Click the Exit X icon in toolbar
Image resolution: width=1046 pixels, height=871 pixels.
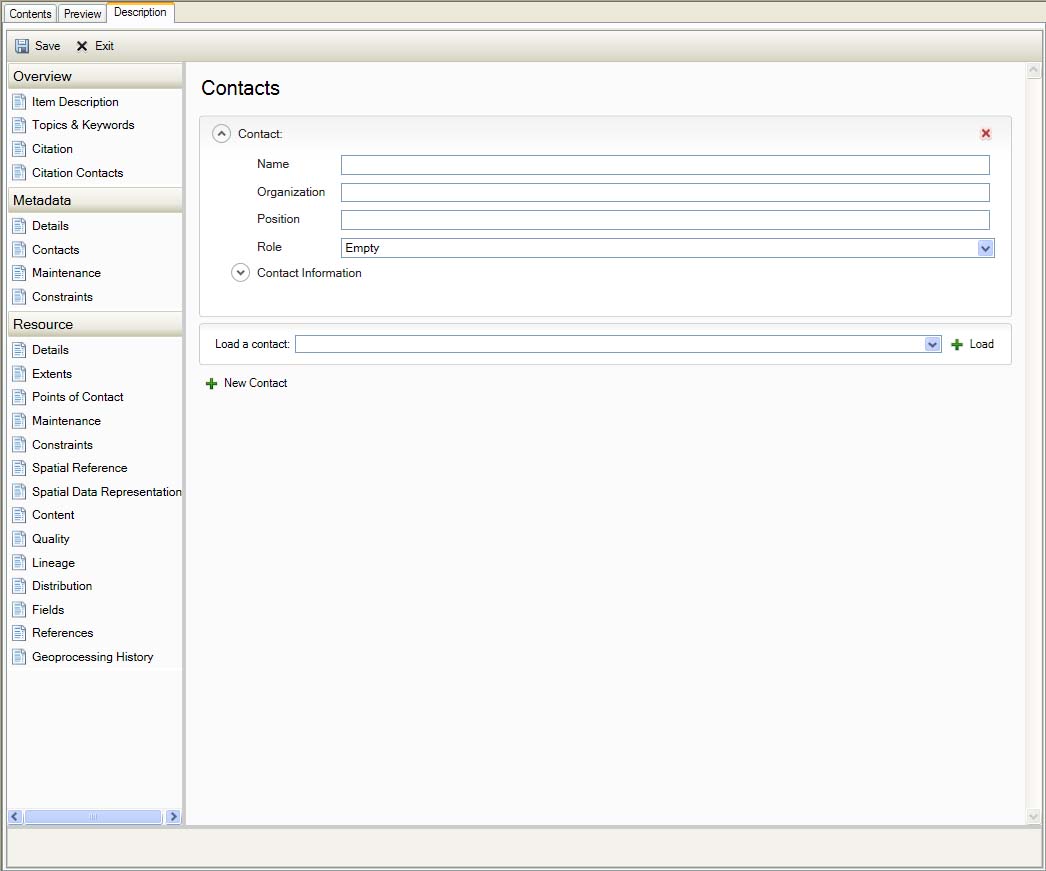click(82, 46)
